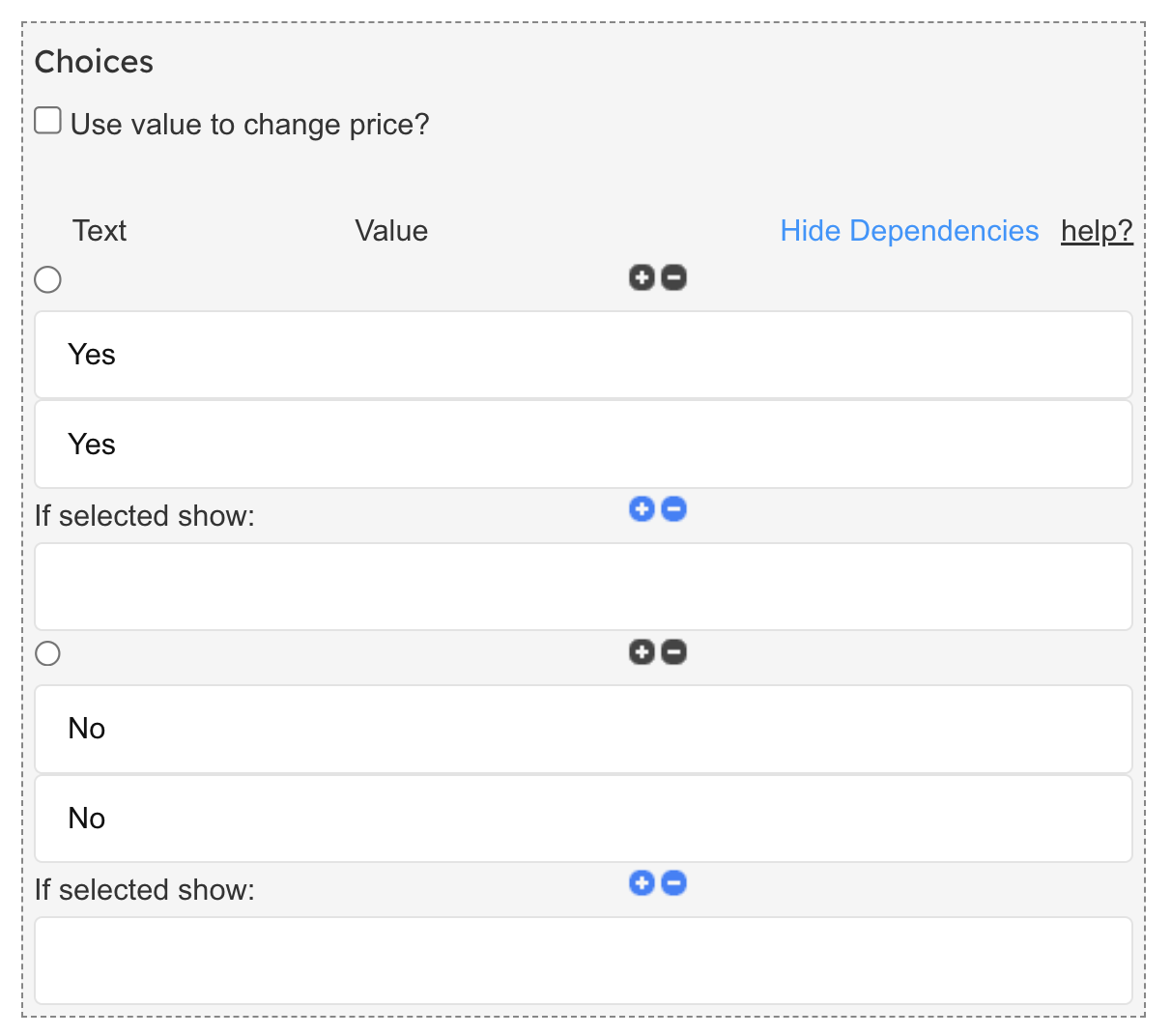This screenshot has height=1036, width=1171.
Task: Remove the Yes choice with black minus
Action: click(x=674, y=278)
